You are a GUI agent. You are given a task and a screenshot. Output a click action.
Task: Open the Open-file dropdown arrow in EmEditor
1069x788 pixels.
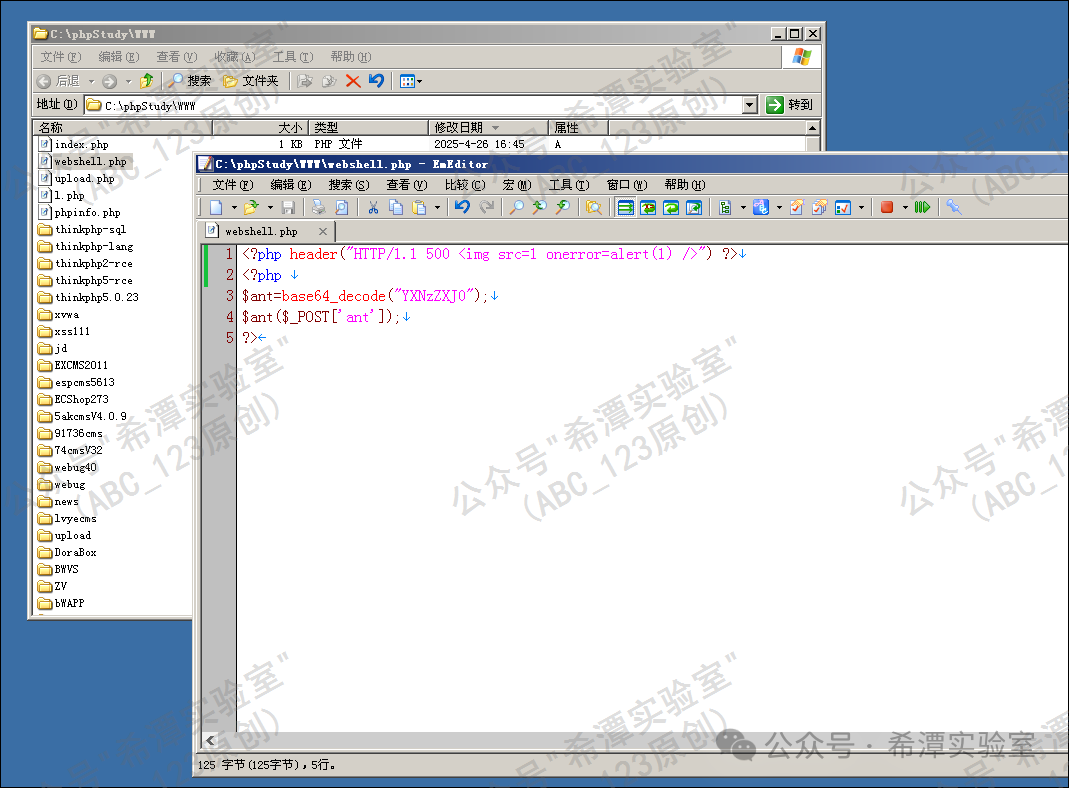(270, 207)
